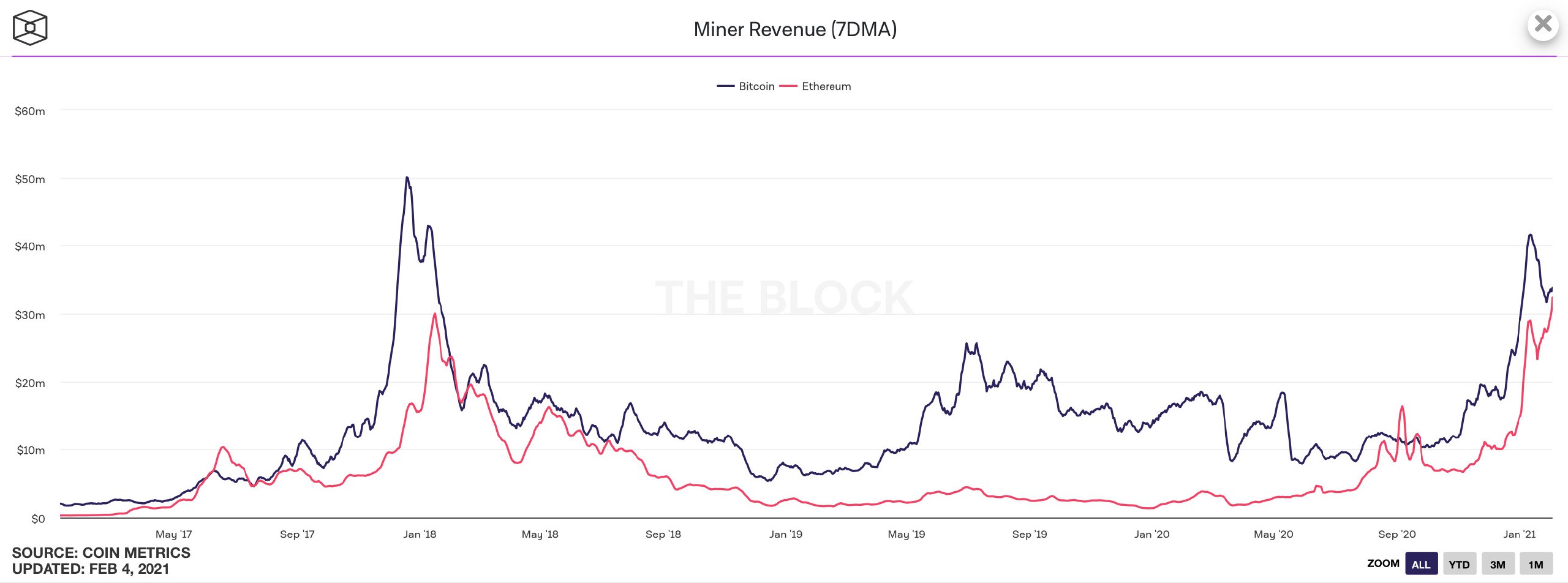Click the Jan '18 x-axis label
The width and height of the screenshot is (1568, 583).
[420, 534]
